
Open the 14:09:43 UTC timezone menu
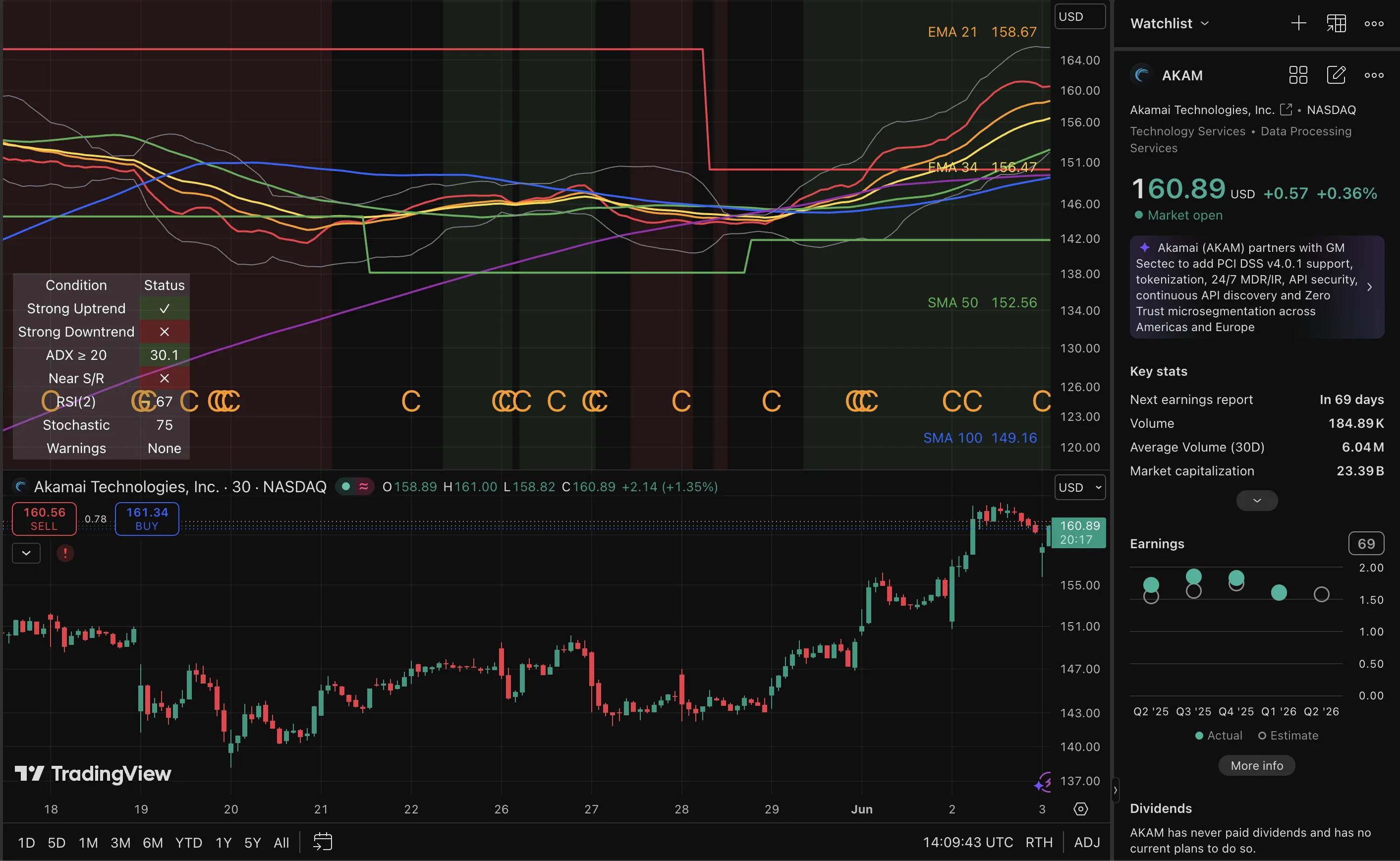point(967,842)
